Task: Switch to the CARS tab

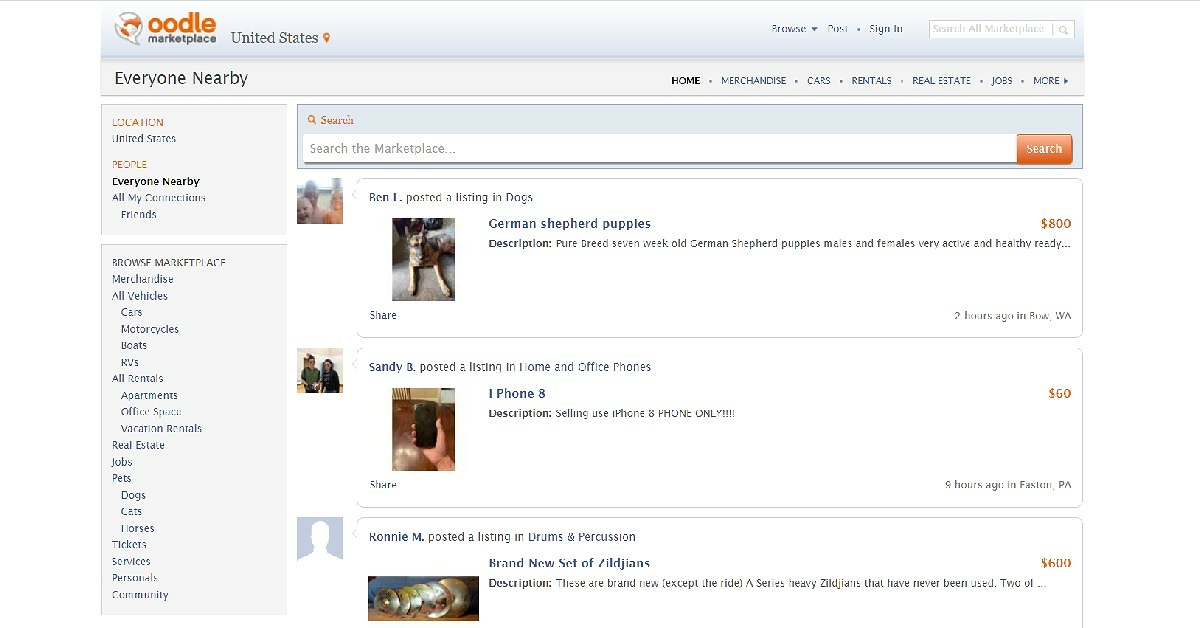Action: click(x=818, y=81)
